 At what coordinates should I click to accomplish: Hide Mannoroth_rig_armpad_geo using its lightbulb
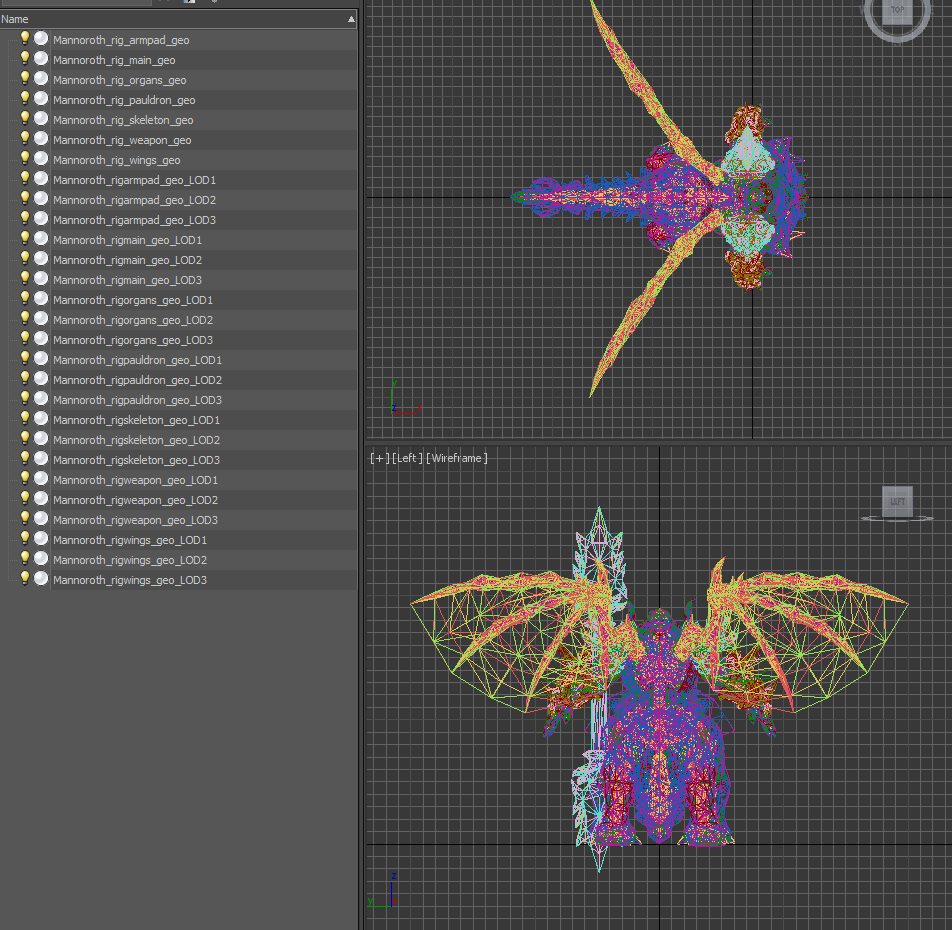click(x=25, y=39)
